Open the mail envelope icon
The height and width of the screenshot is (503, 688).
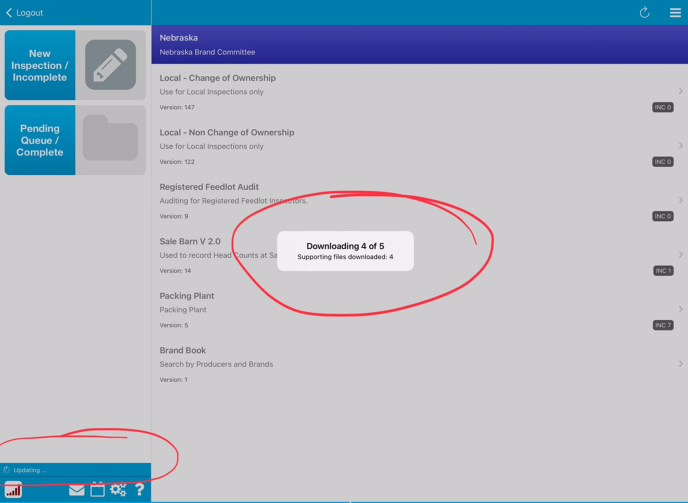point(77,490)
